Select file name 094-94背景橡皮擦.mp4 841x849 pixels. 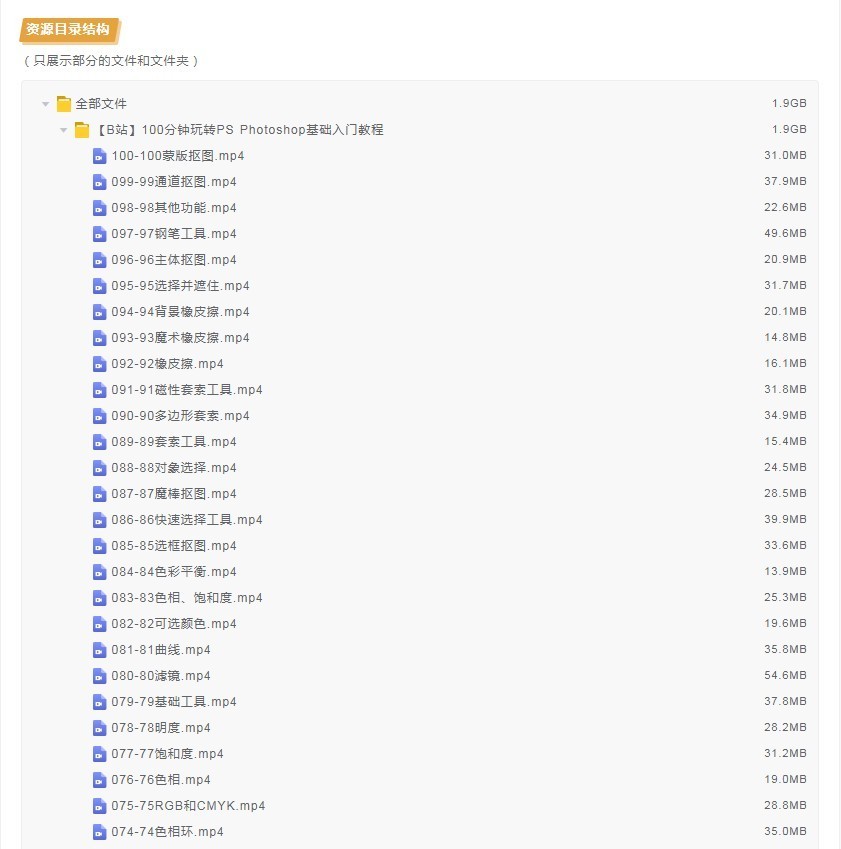[180, 312]
